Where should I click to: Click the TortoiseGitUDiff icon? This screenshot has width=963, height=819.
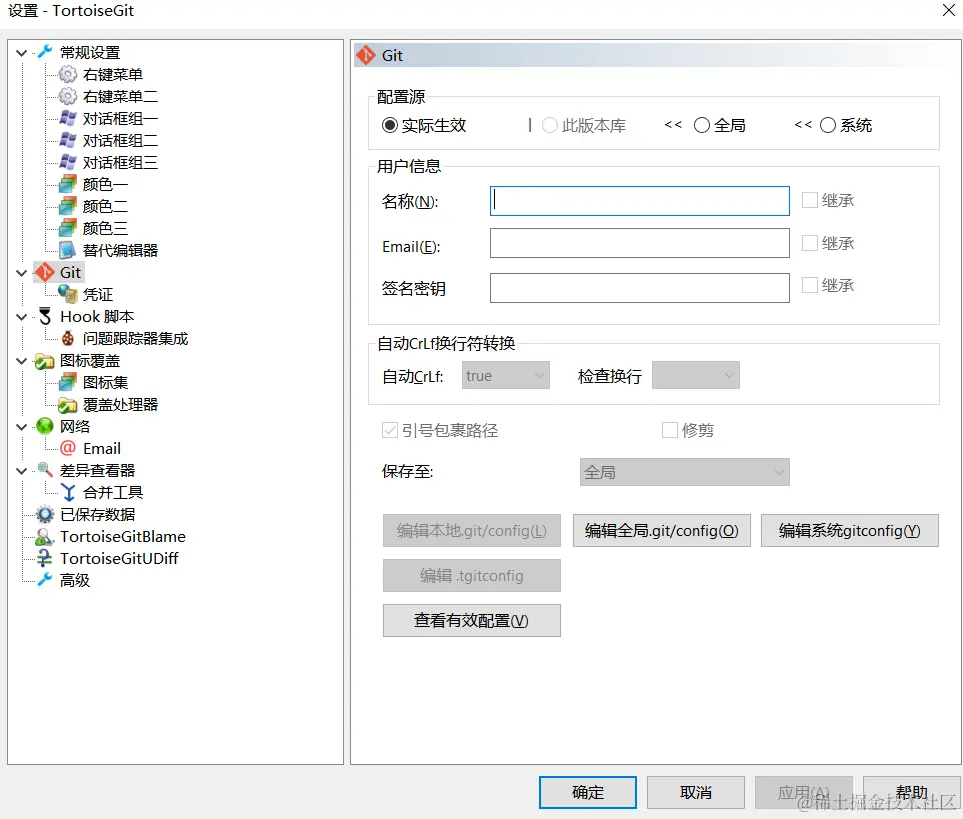[45, 558]
